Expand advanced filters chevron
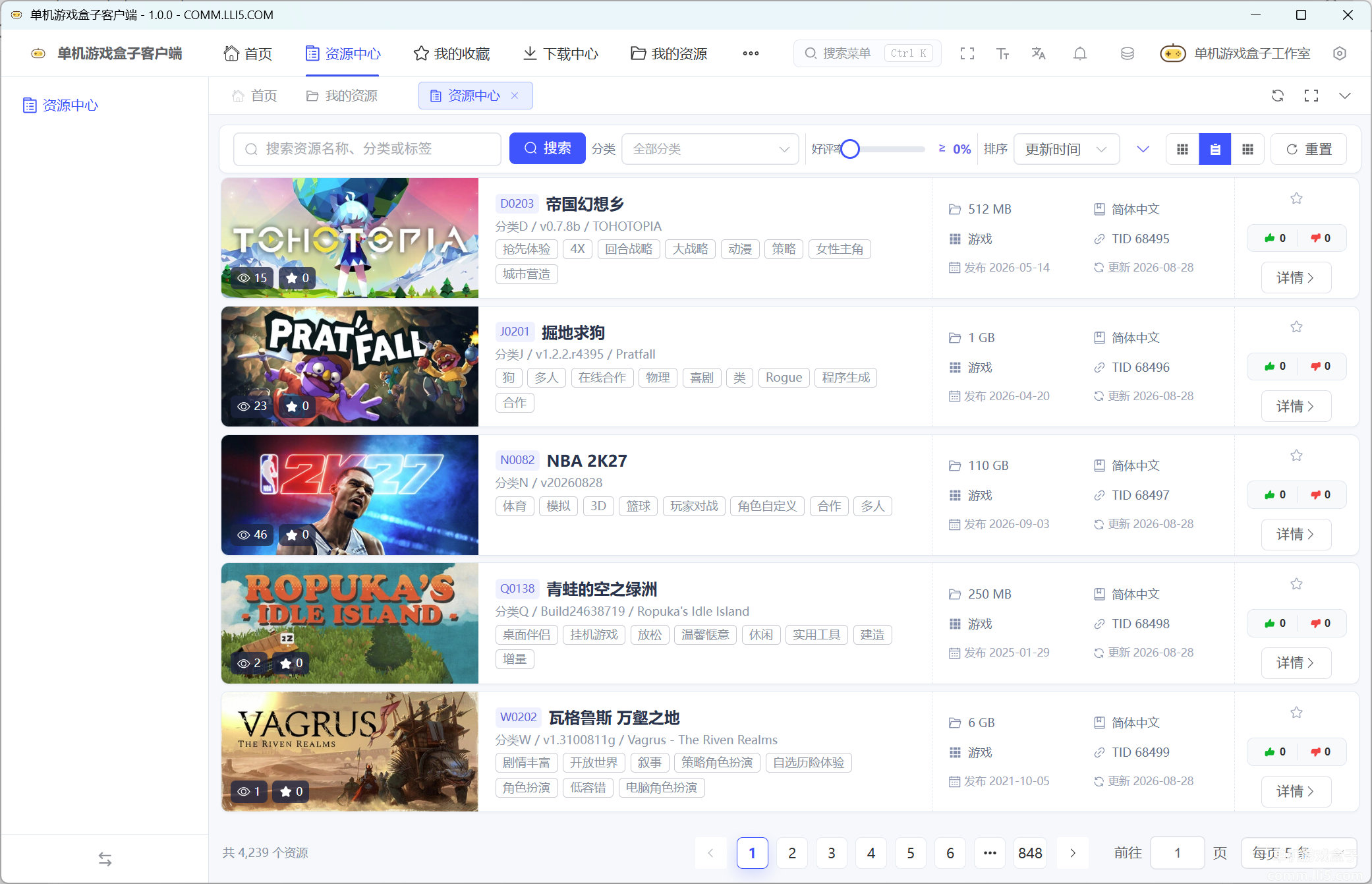This screenshot has height=884, width=1372. (x=1143, y=149)
